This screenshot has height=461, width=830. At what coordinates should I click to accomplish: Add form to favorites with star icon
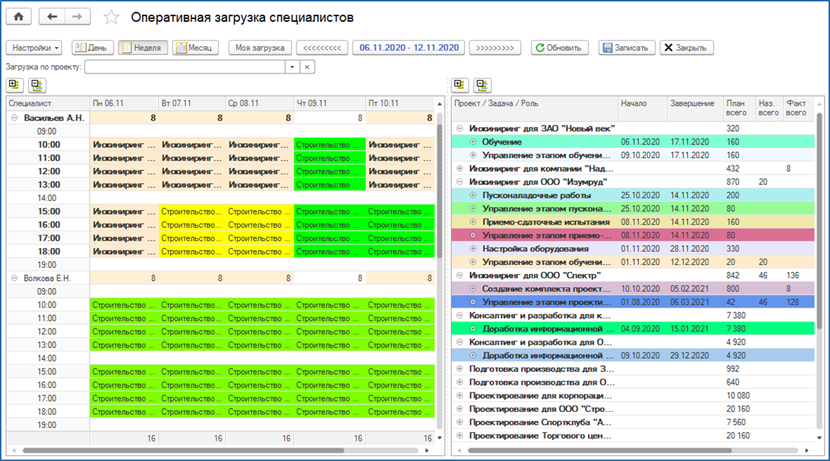pos(111,17)
